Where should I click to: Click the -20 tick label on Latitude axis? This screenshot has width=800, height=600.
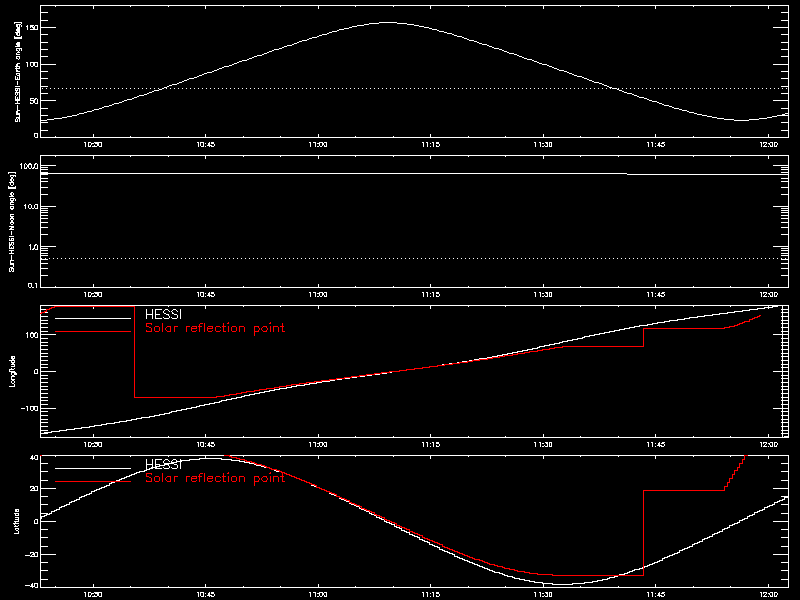[32, 555]
